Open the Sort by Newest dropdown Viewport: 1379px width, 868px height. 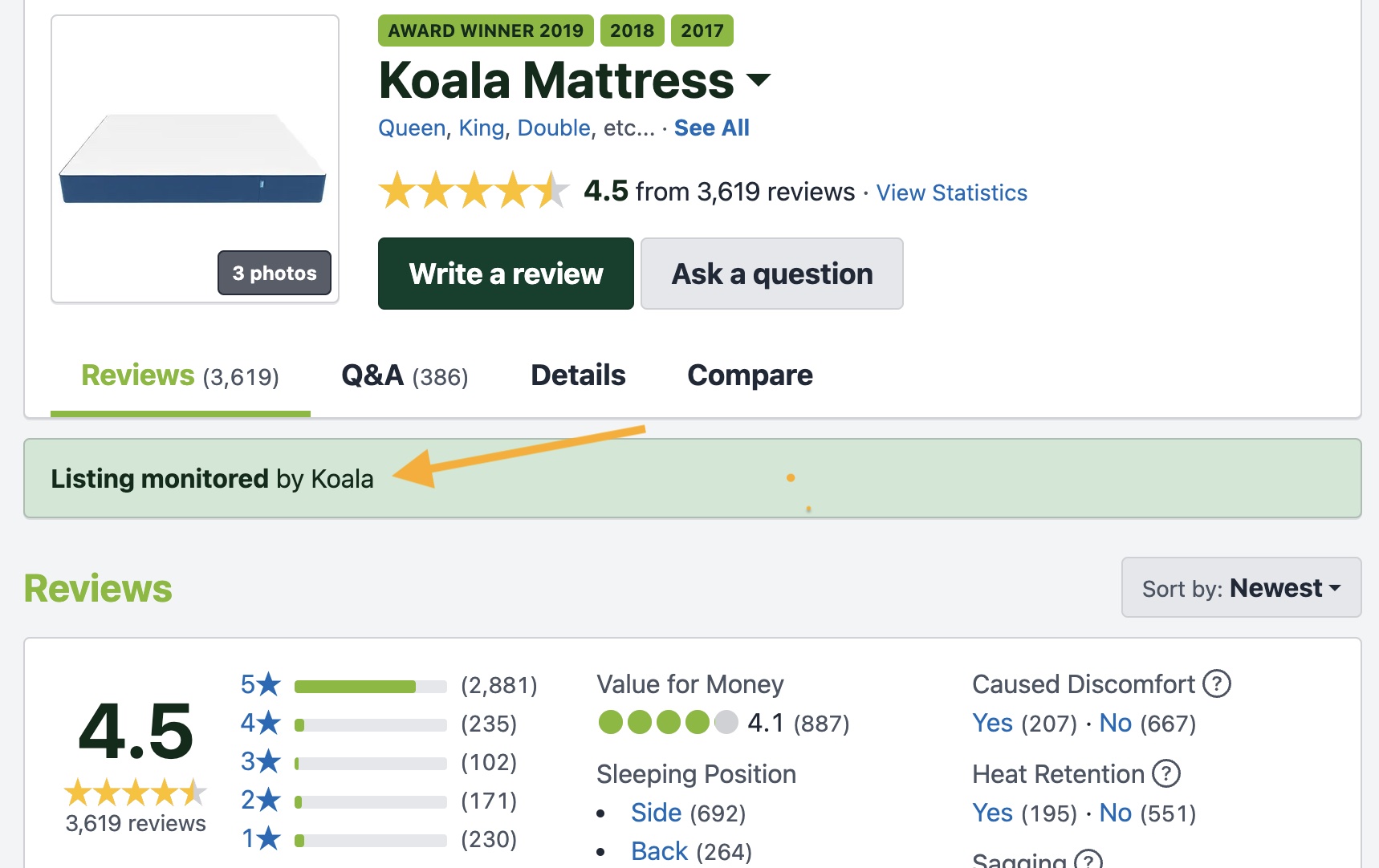tap(1241, 587)
